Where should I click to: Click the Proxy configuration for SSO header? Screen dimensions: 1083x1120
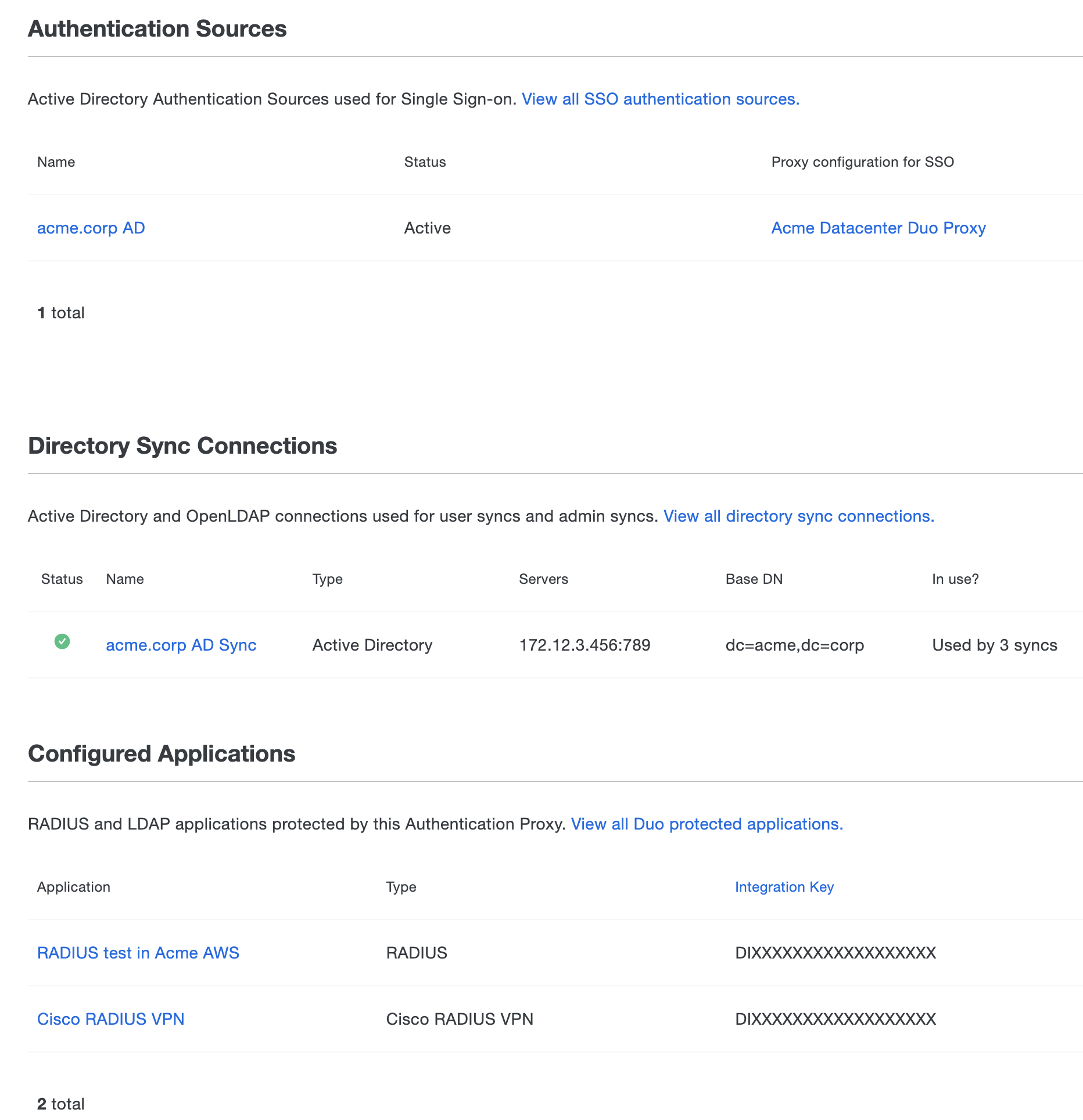pyautogui.click(x=862, y=162)
